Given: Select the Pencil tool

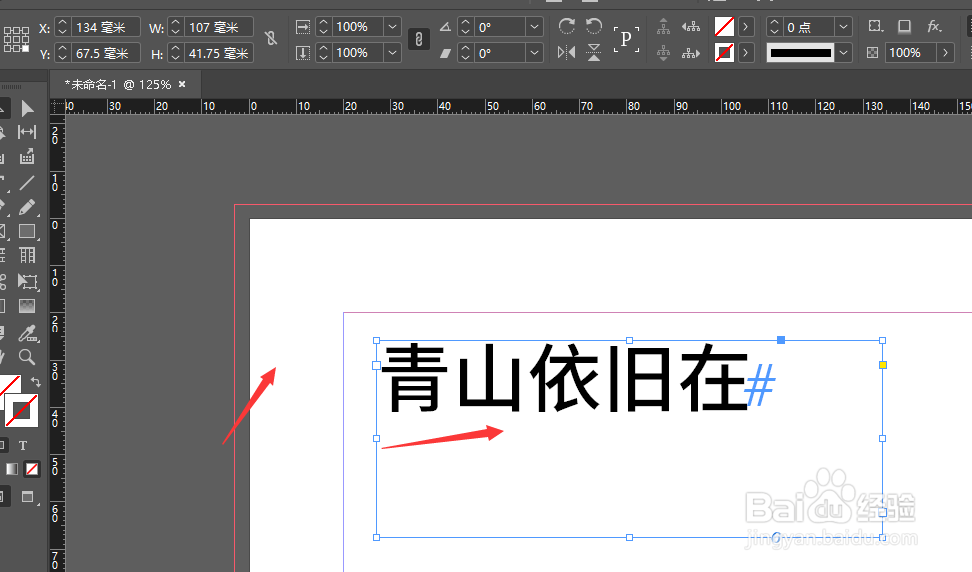Looking at the screenshot, I should click(27, 207).
